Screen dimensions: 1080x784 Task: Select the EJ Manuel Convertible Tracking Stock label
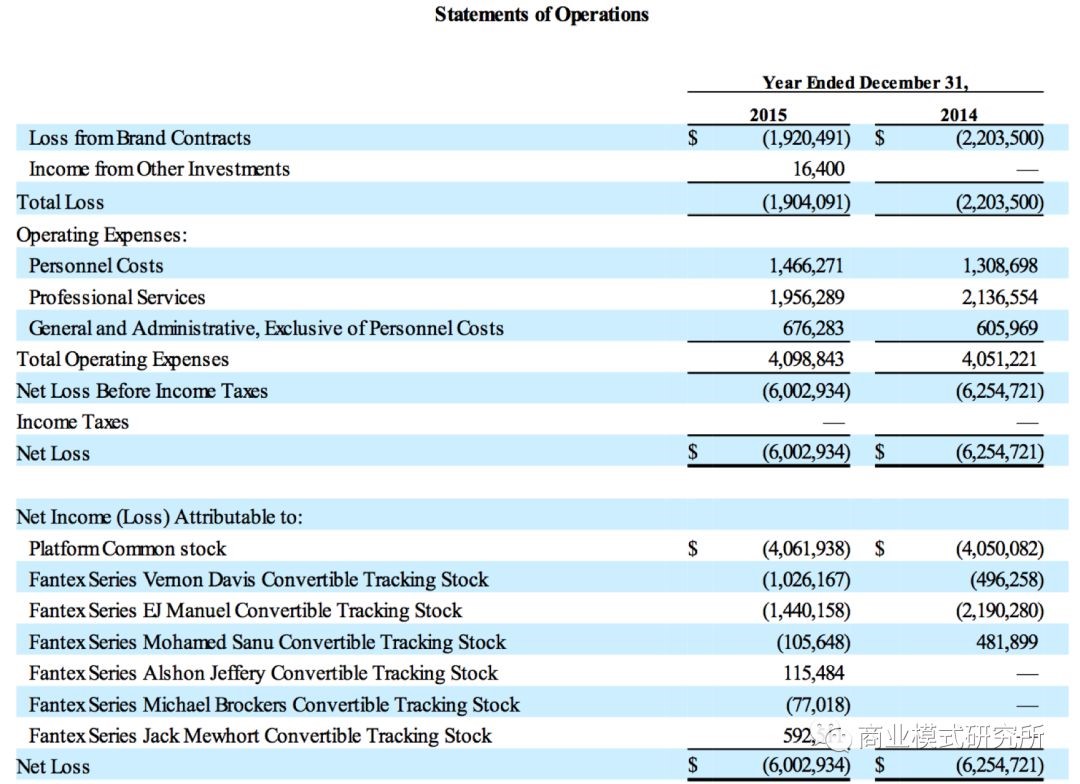coord(245,611)
